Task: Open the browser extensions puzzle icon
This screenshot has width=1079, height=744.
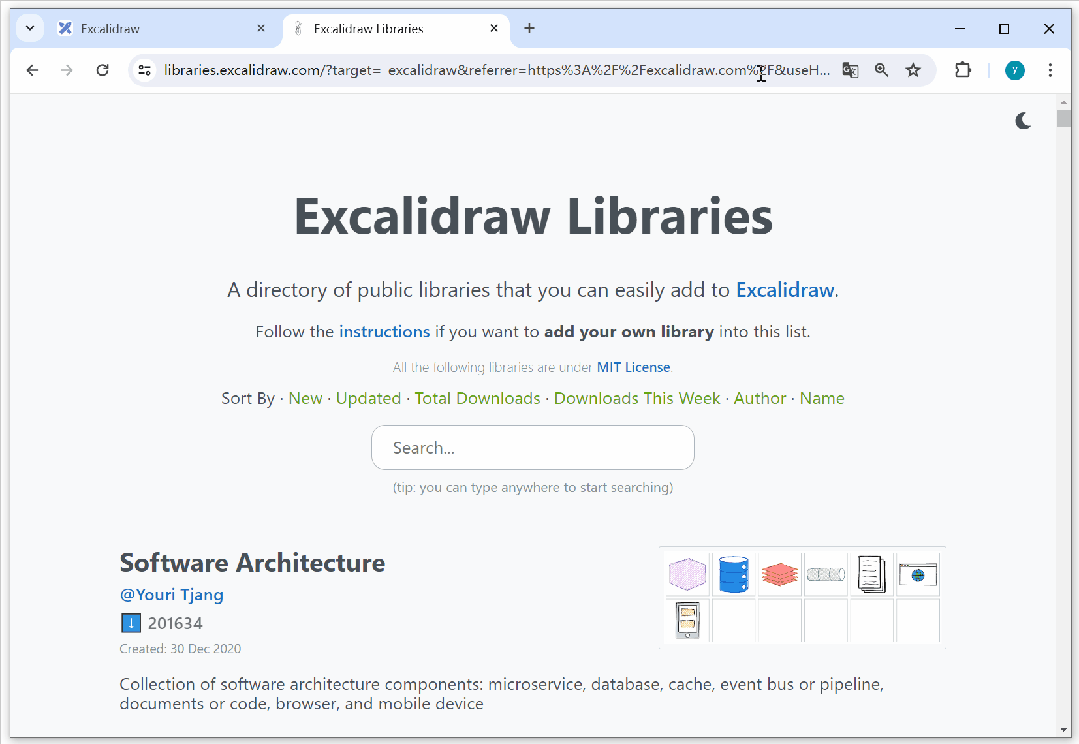Action: point(963,70)
